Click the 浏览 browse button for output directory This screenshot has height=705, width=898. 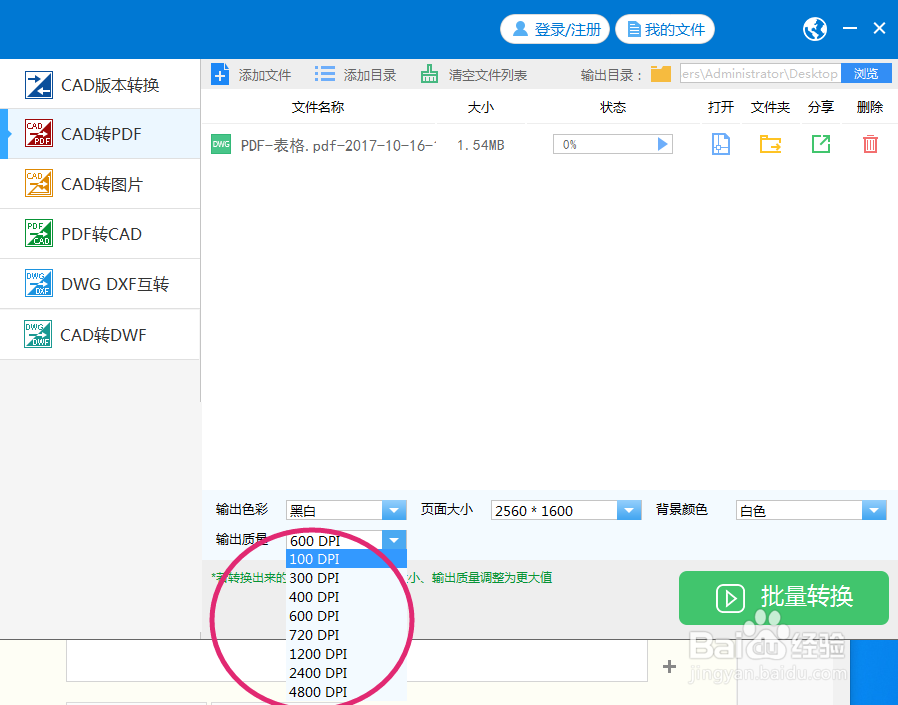(x=868, y=73)
